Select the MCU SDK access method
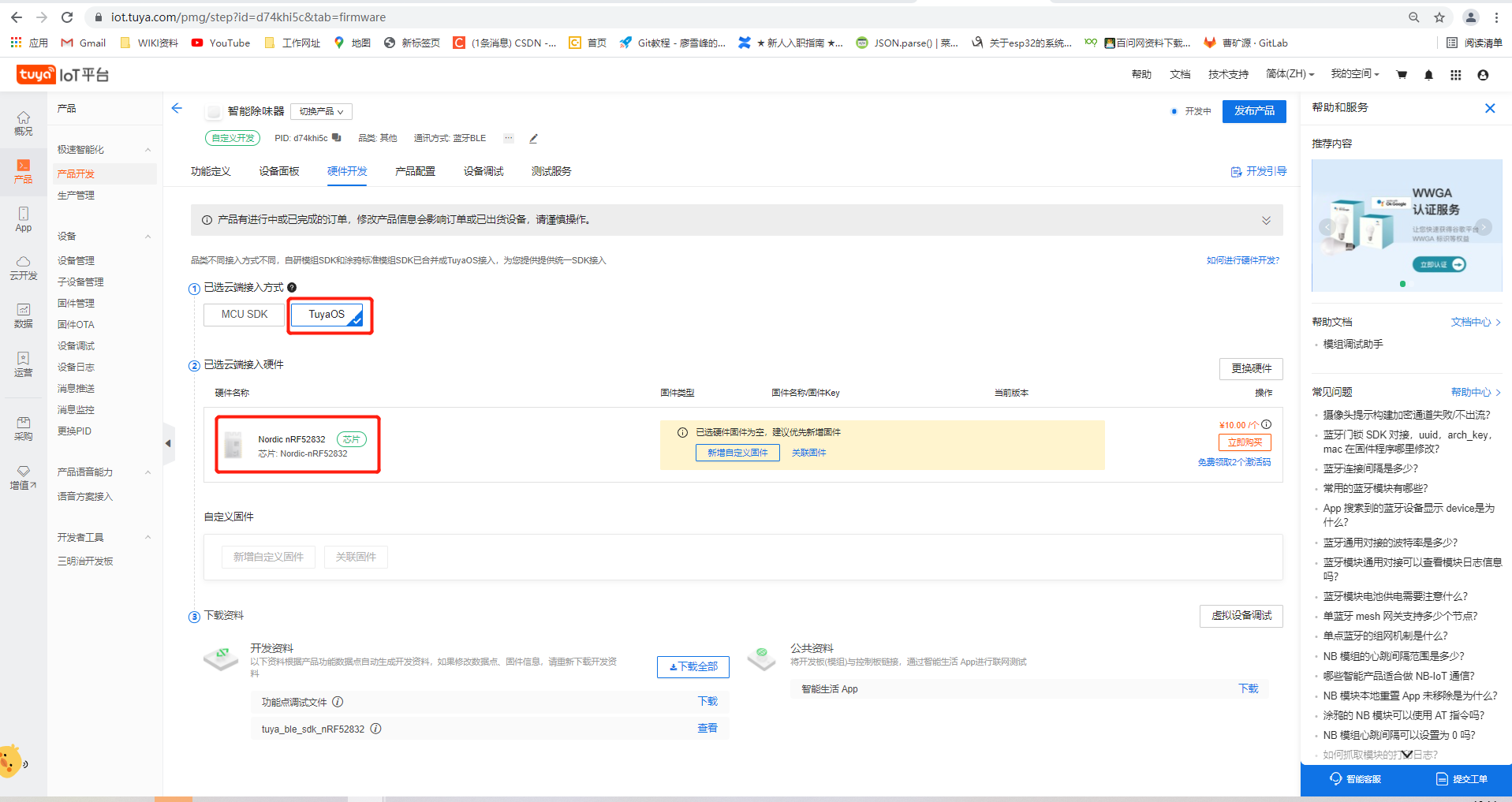 [244, 314]
